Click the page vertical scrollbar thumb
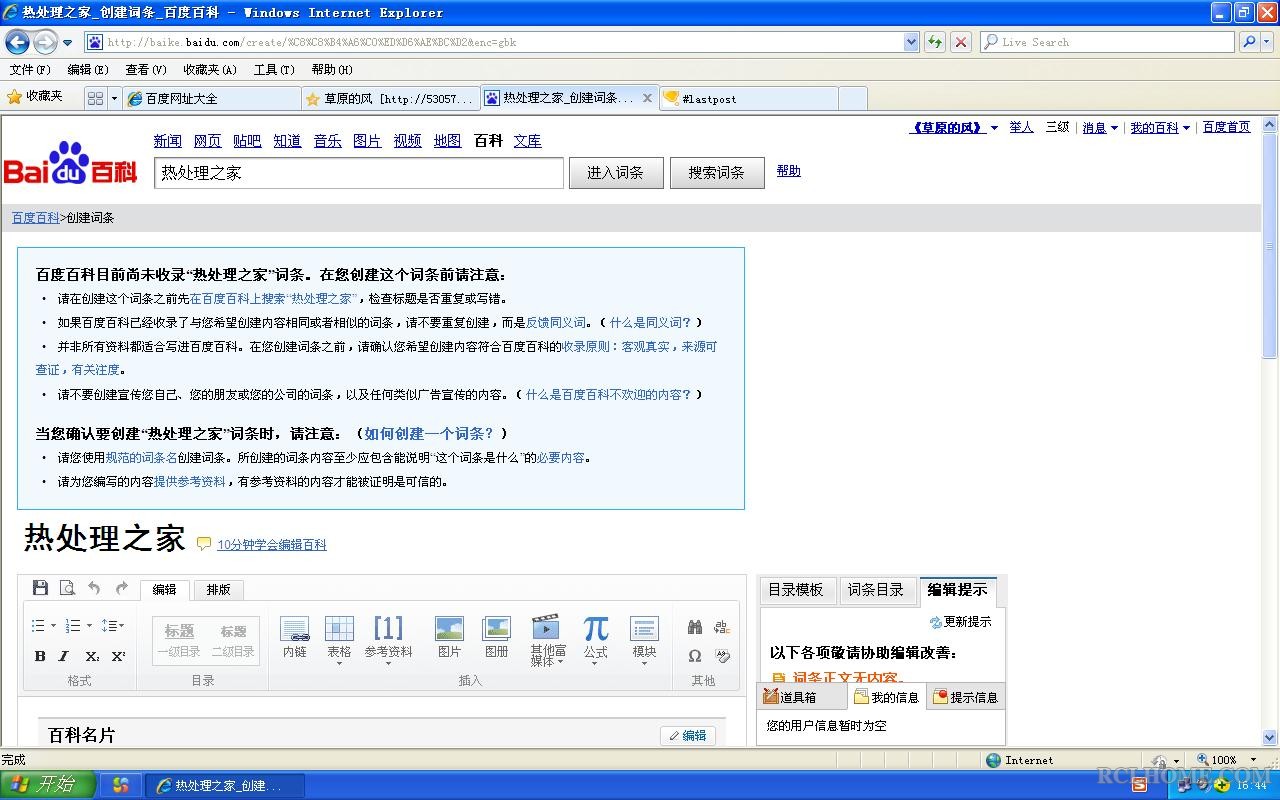1280x800 pixels. pos(1270,248)
